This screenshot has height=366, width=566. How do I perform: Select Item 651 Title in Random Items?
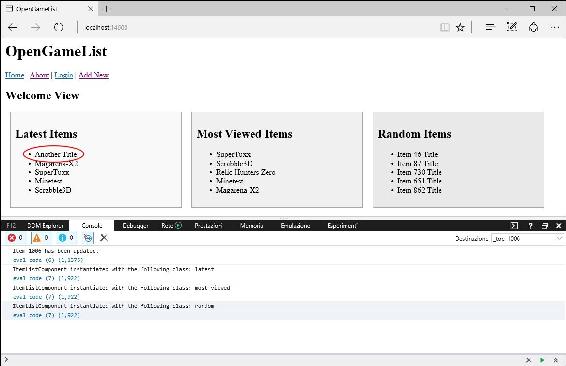(419, 181)
